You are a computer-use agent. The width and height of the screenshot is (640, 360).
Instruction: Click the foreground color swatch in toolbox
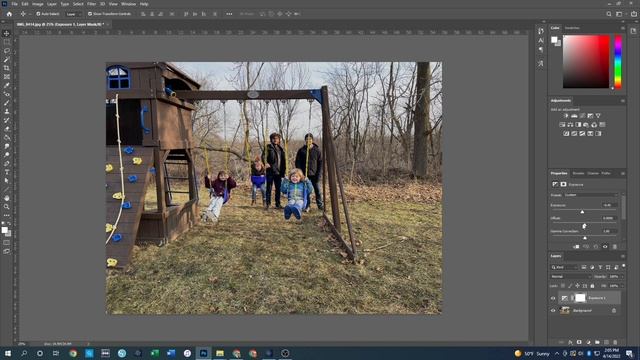click(4, 230)
